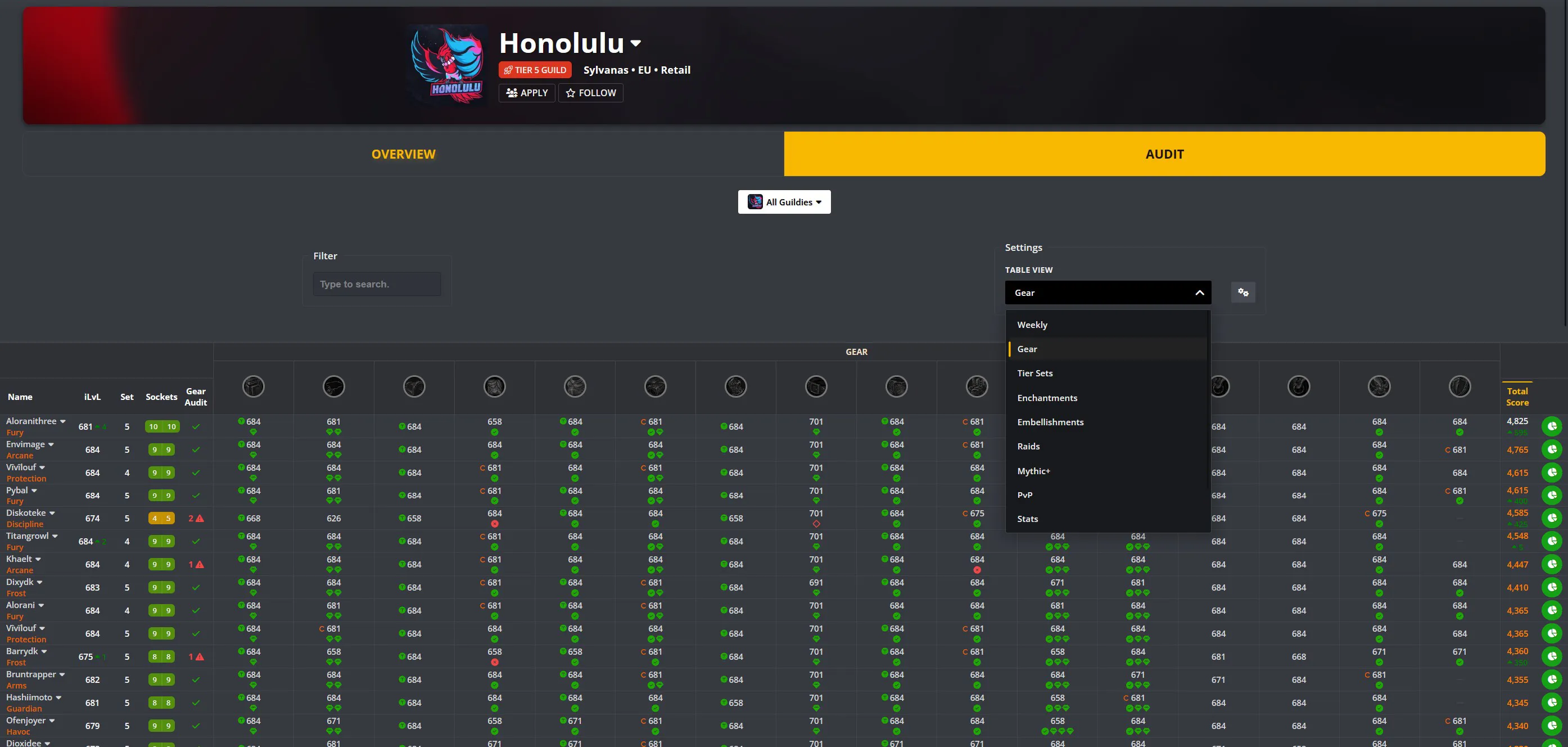Click the legs slot icon header

coord(897,386)
